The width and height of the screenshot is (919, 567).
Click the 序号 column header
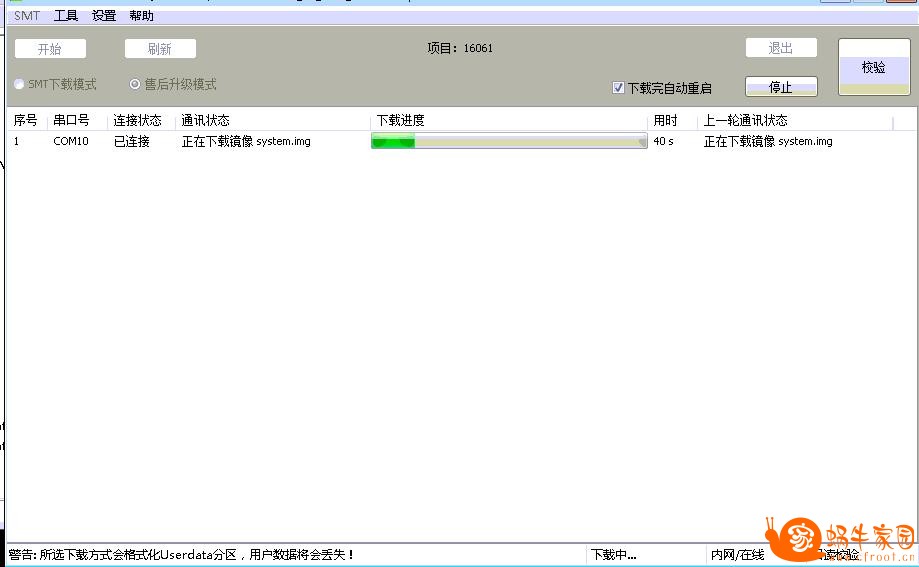tap(25, 120)
